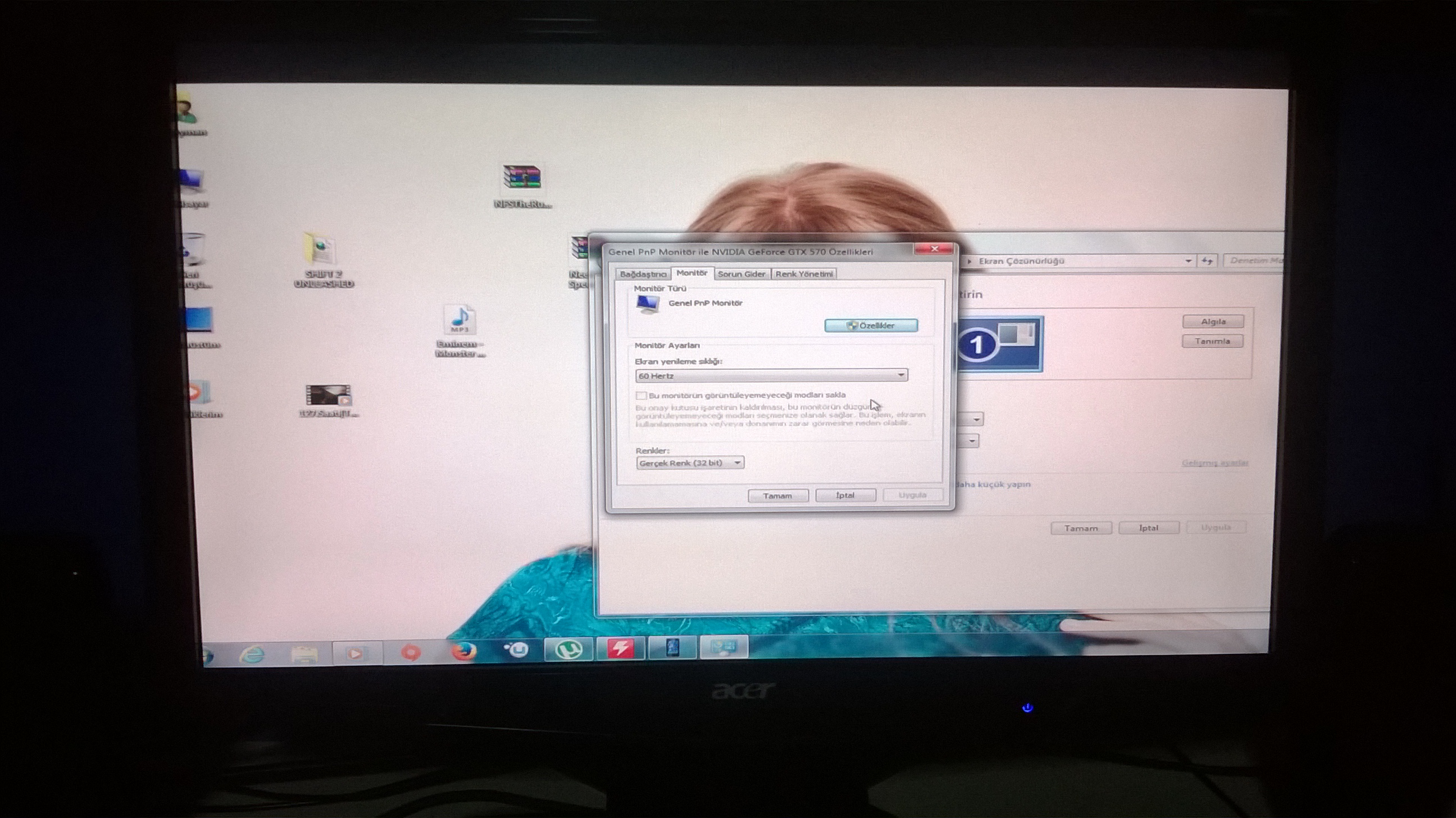Switch to the Monitör tab
Viewport: 1456px width, 818px height.
pyautogui.click(x=692, y=272)
